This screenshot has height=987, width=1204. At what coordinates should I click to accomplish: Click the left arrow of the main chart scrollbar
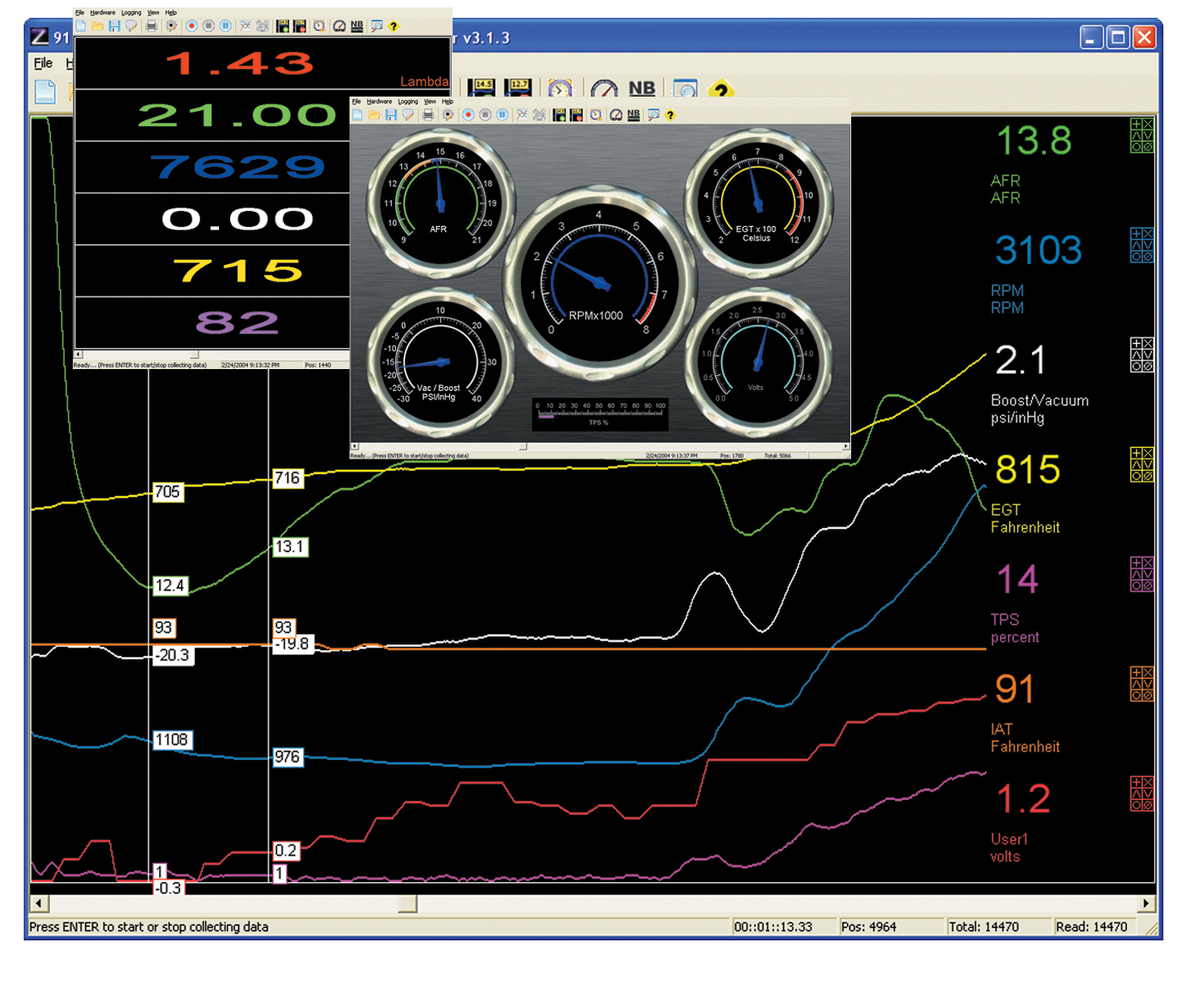point(40,903)
